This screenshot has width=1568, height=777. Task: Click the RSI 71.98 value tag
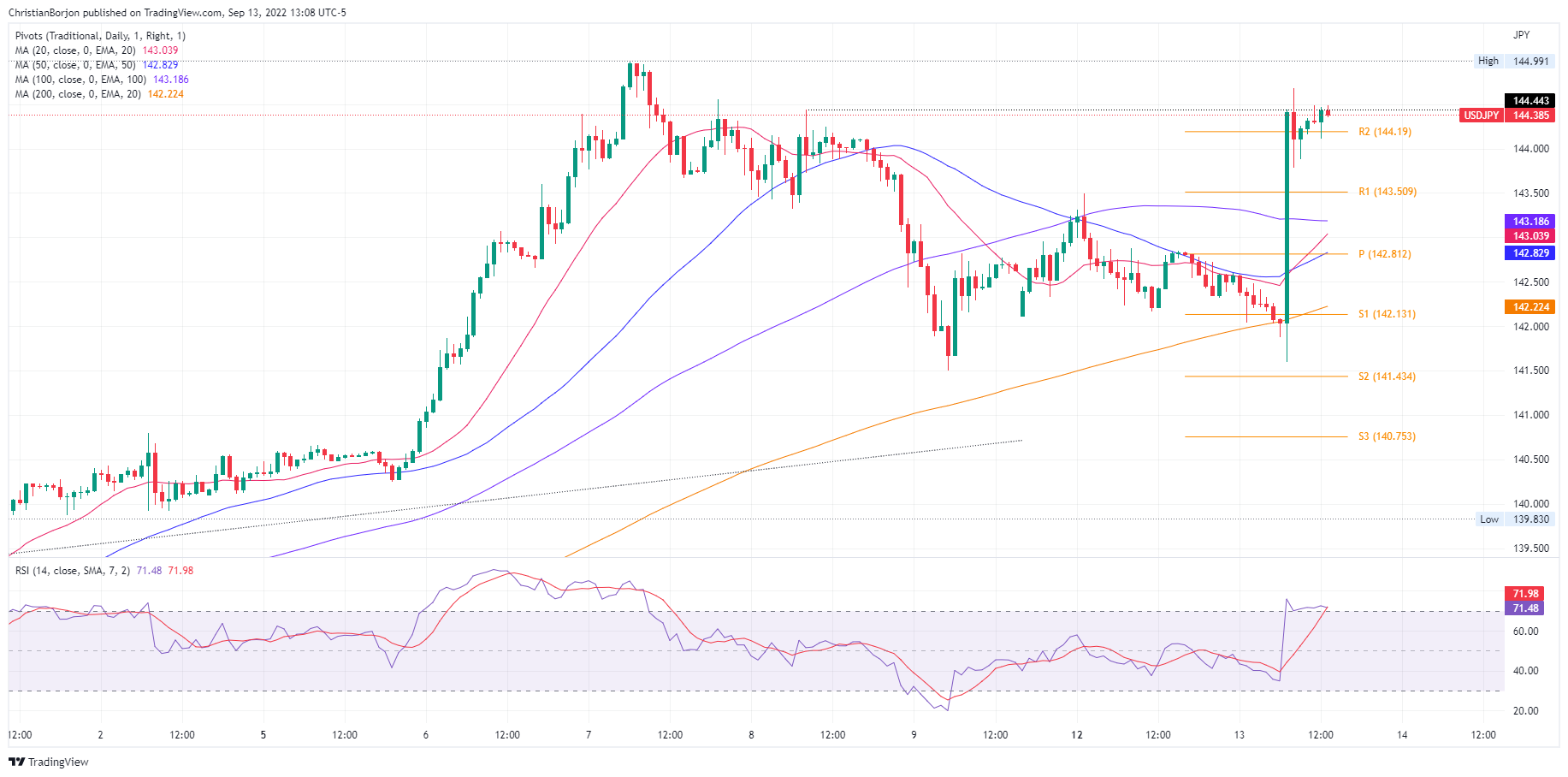(1525, 594)
